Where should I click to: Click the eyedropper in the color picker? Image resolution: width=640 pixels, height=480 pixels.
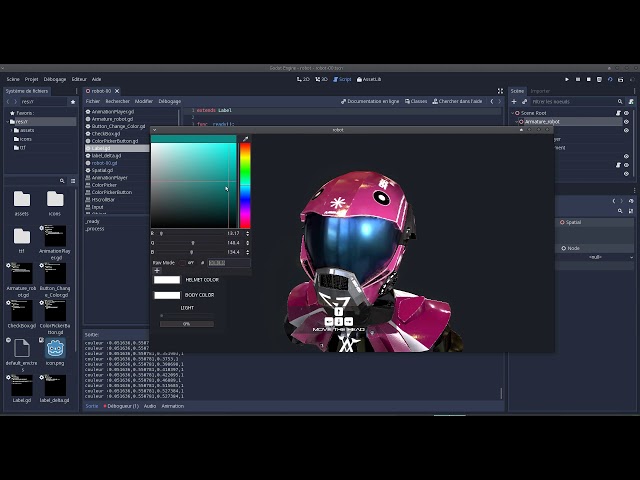[245, 139]
